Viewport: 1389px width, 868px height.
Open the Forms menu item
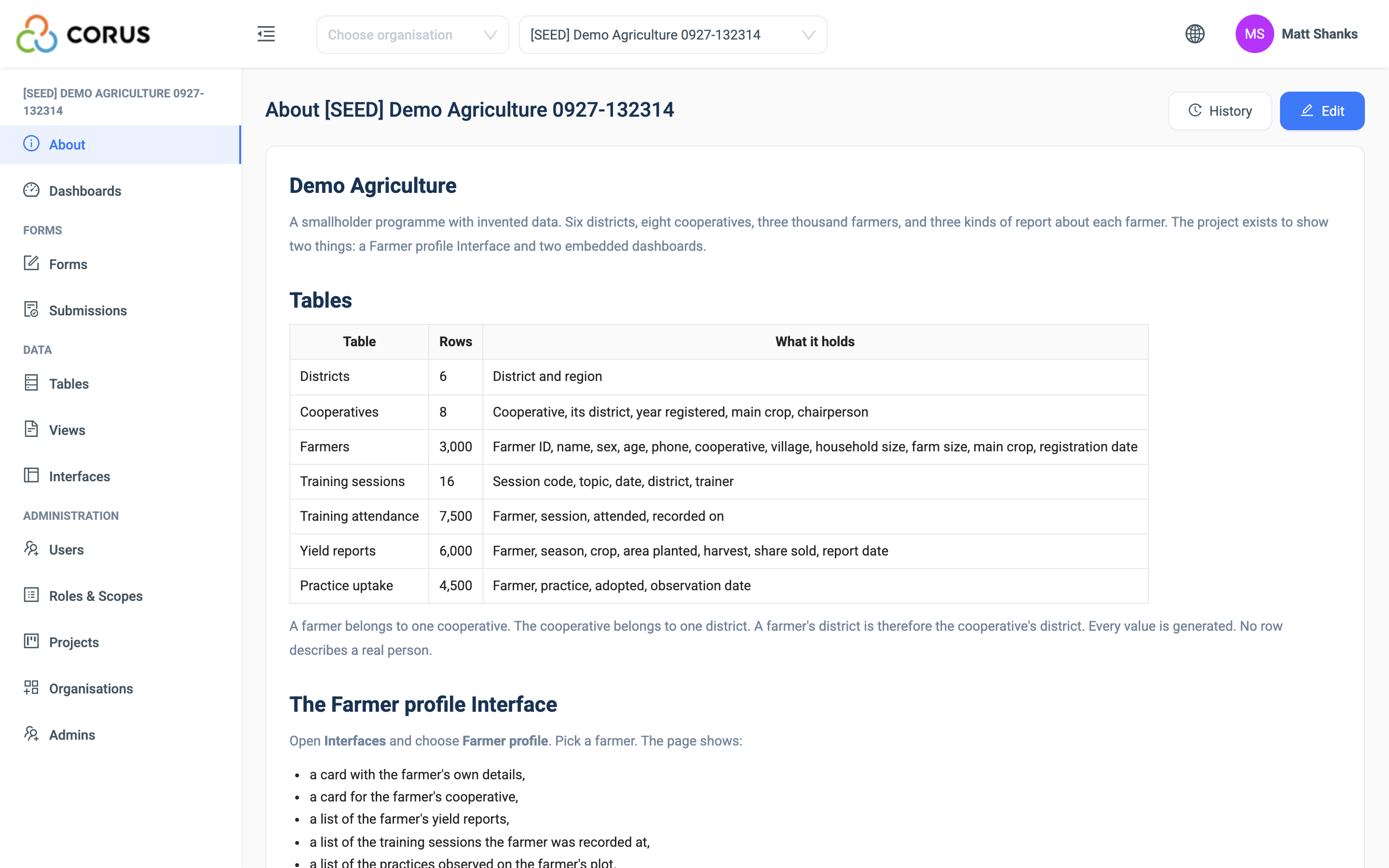pyautogui.click(x=121, y=264)
